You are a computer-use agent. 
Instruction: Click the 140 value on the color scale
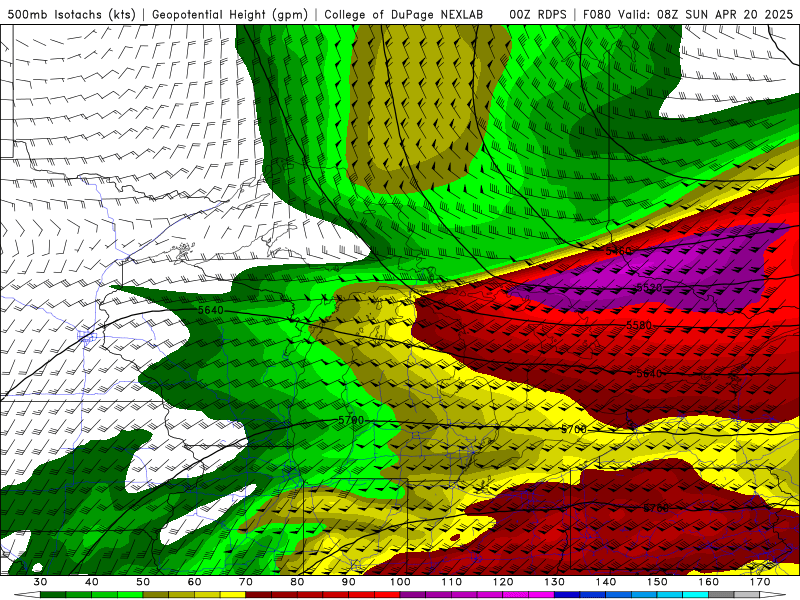(606, 582)
